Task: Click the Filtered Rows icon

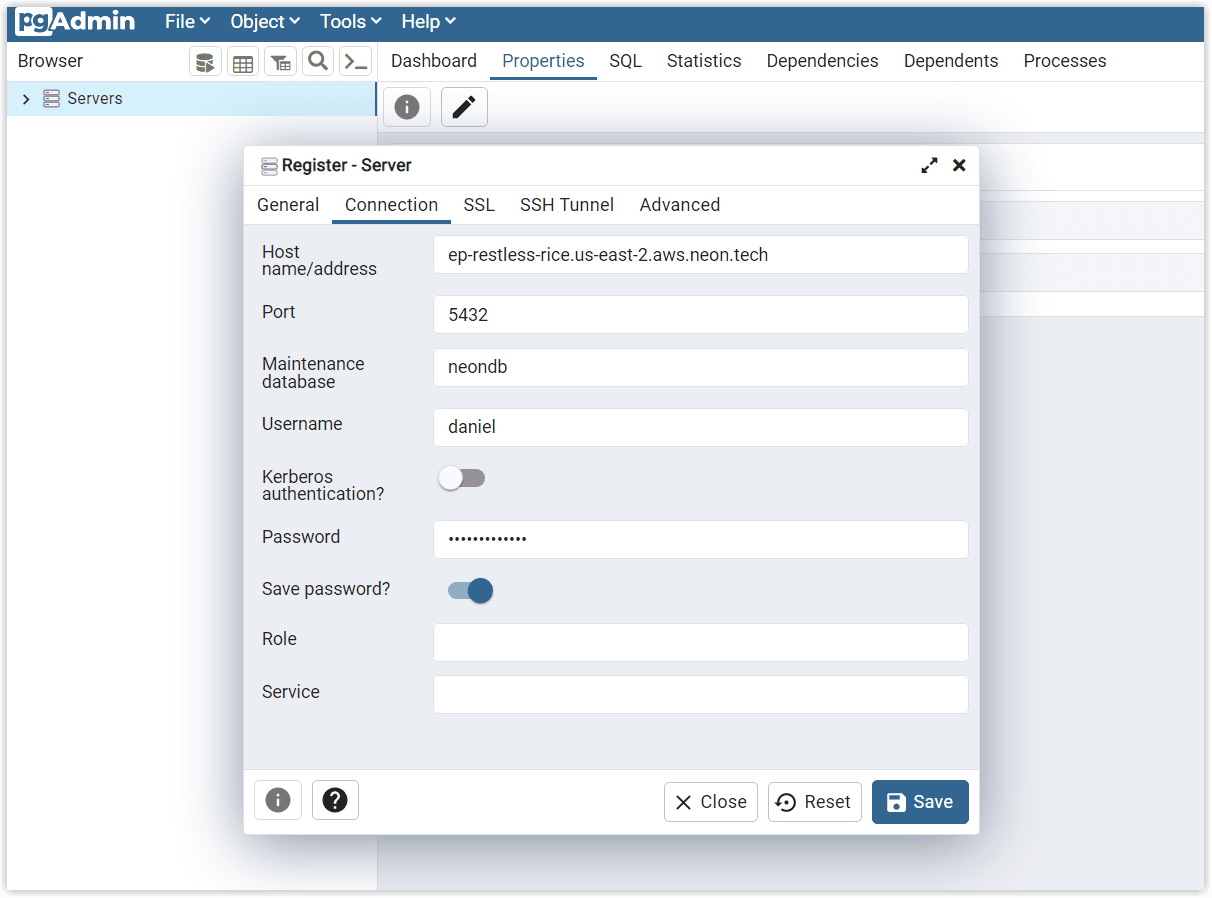Action: point(280,62)
